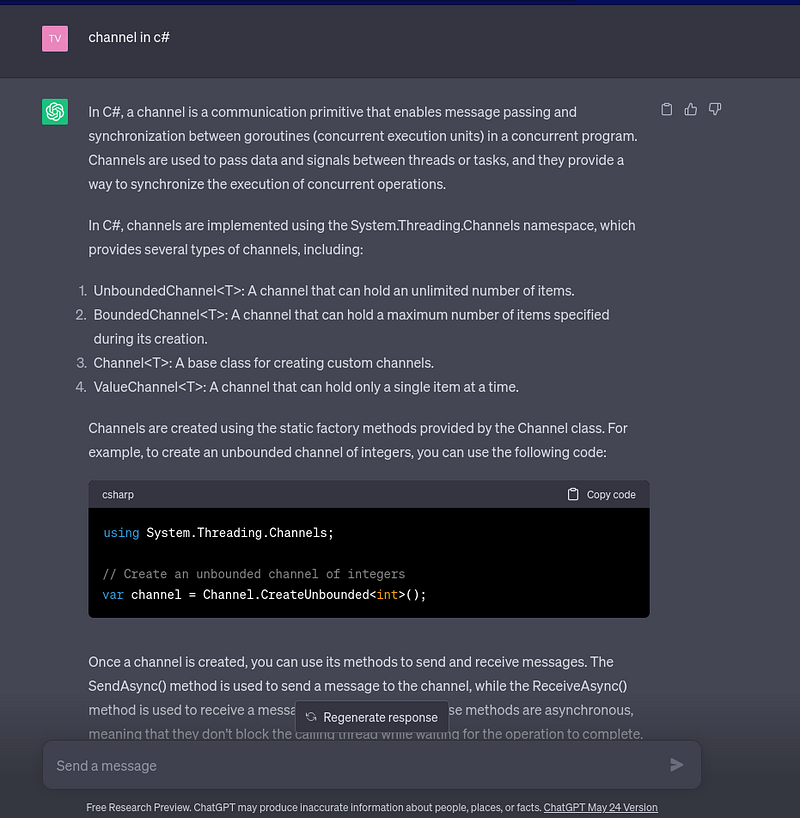The height and width of the screenshot is (818, 800).
Task: Click the Regenerate response button
Action: (372, 717)
